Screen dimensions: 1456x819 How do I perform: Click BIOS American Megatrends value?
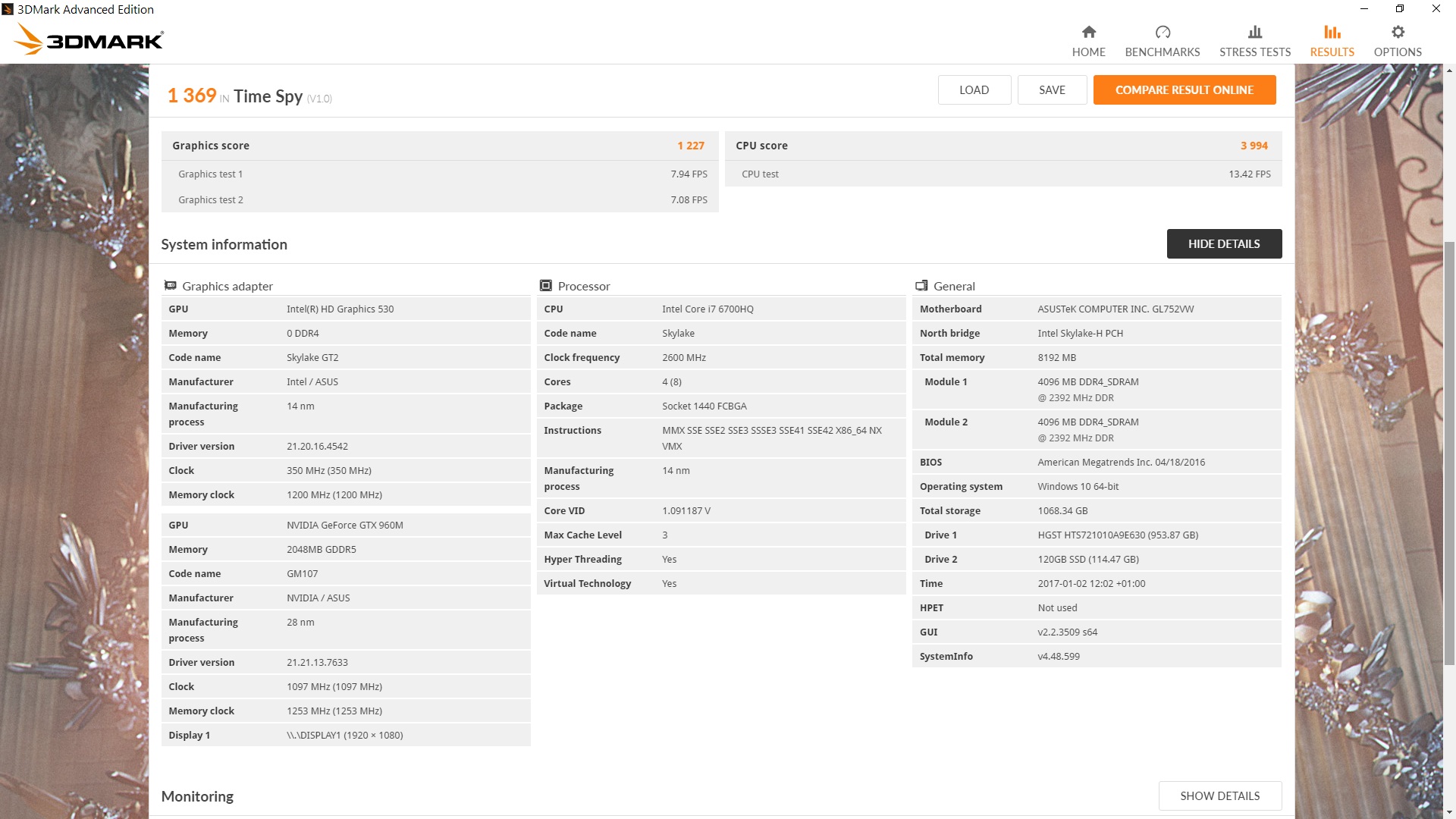point(1121,462)
